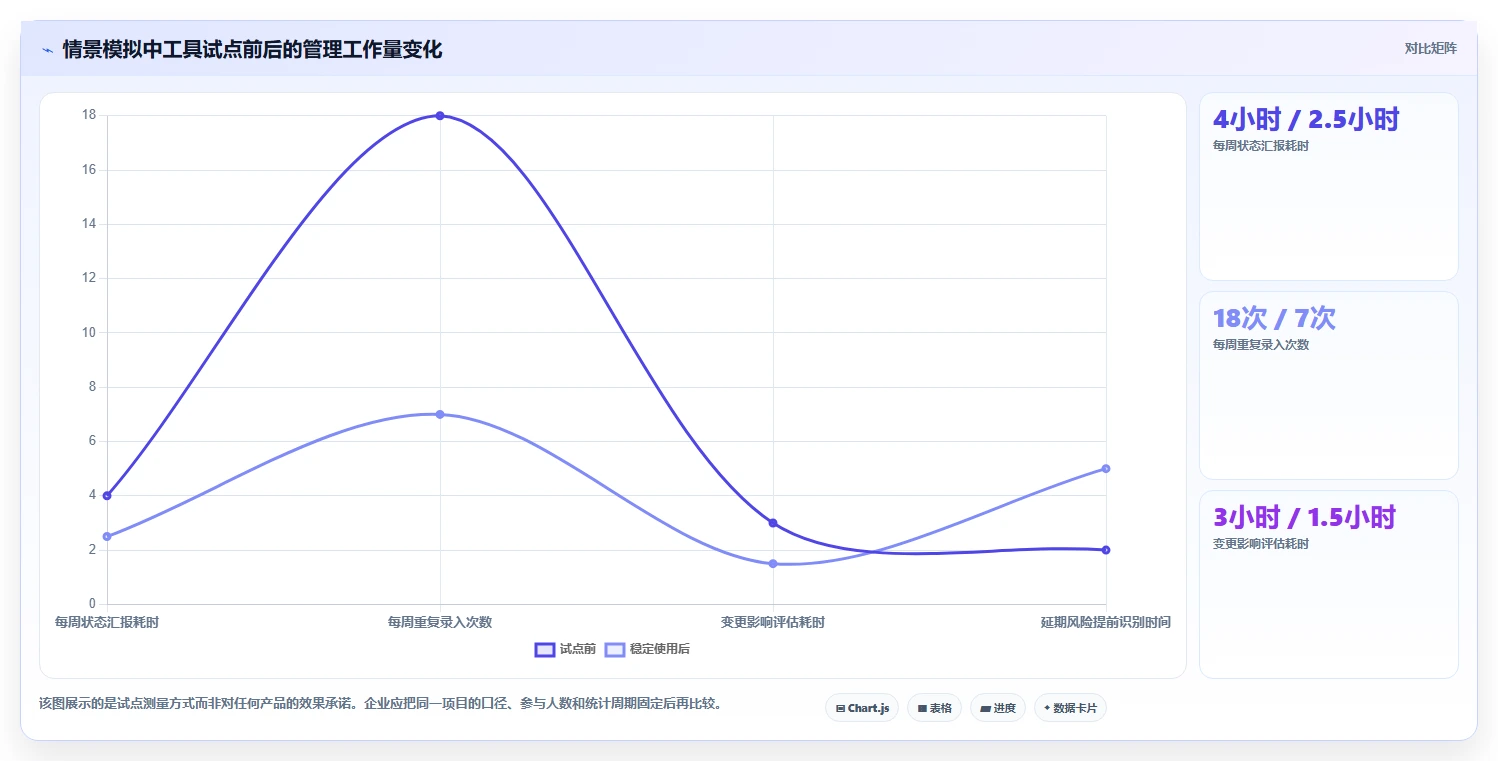Click the y-axis tick label 18

tap(89, 115)
